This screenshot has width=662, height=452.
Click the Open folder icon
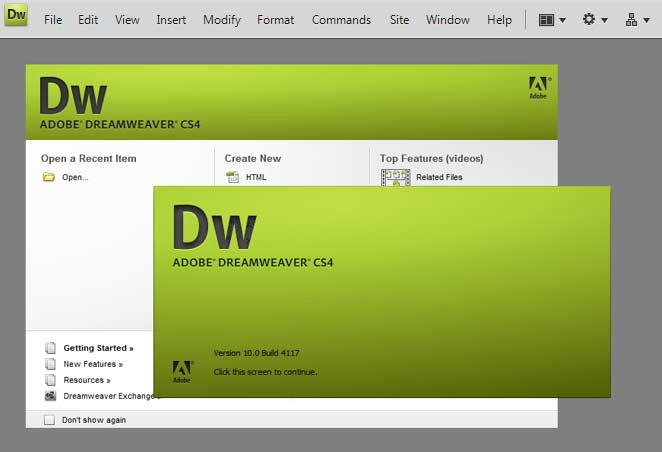(x=49, y=177)
